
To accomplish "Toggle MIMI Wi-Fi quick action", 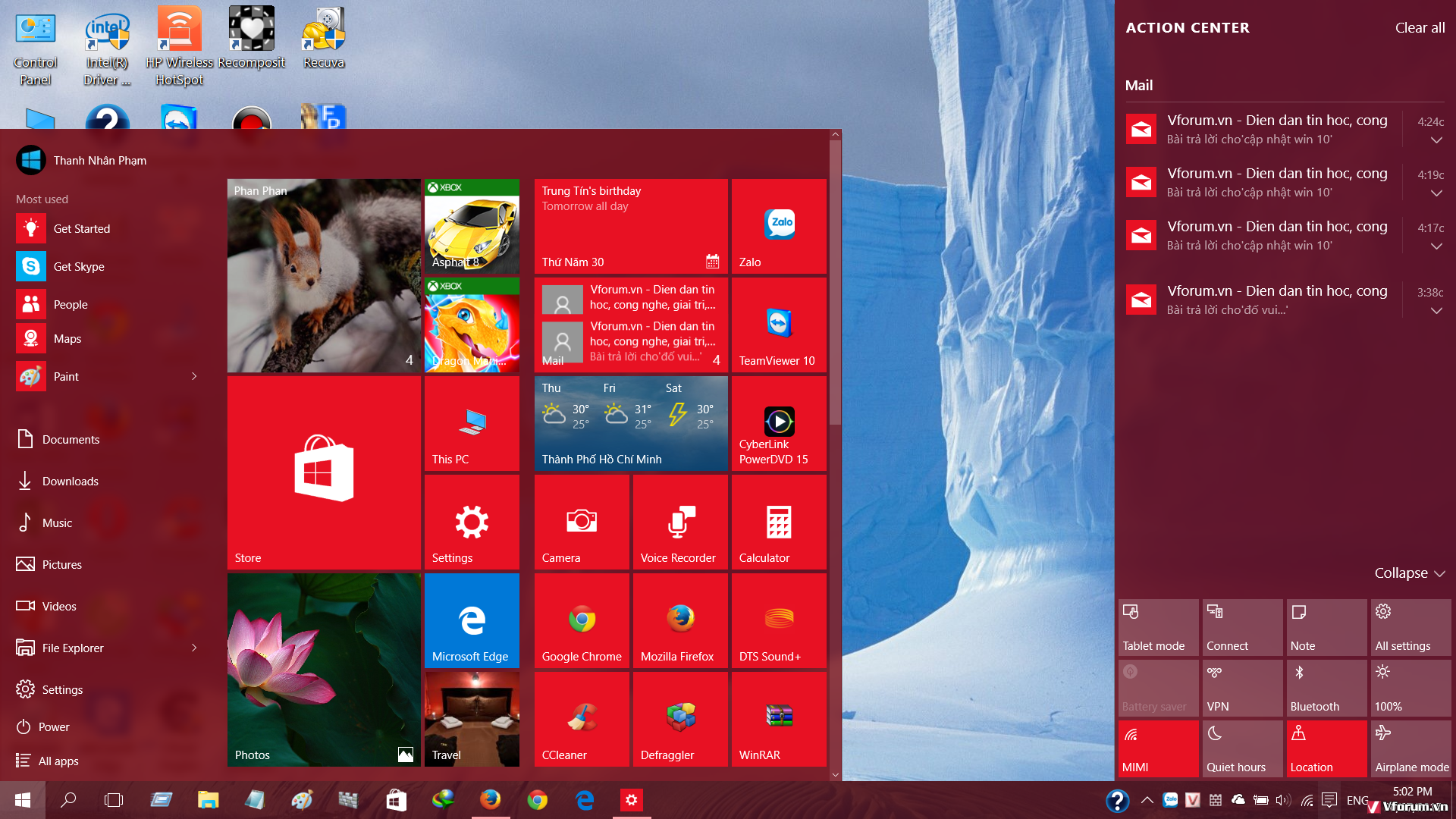I will (1158, 748).
